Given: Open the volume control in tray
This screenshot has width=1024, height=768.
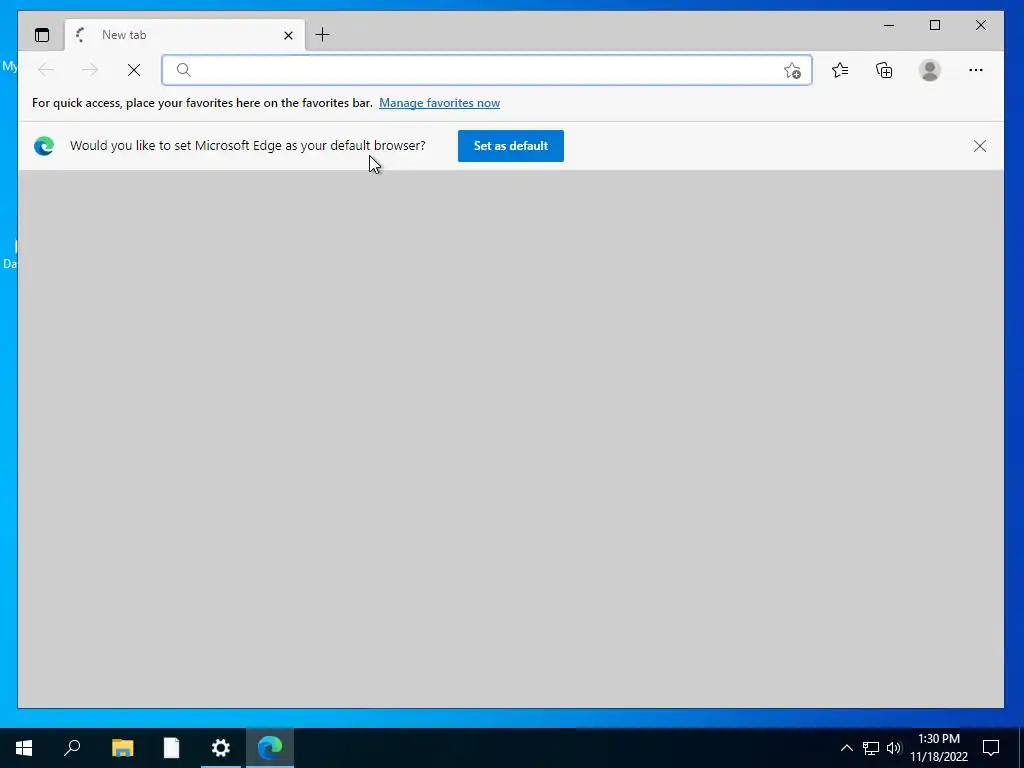Looking at the screenshot, I should point(893,748).
